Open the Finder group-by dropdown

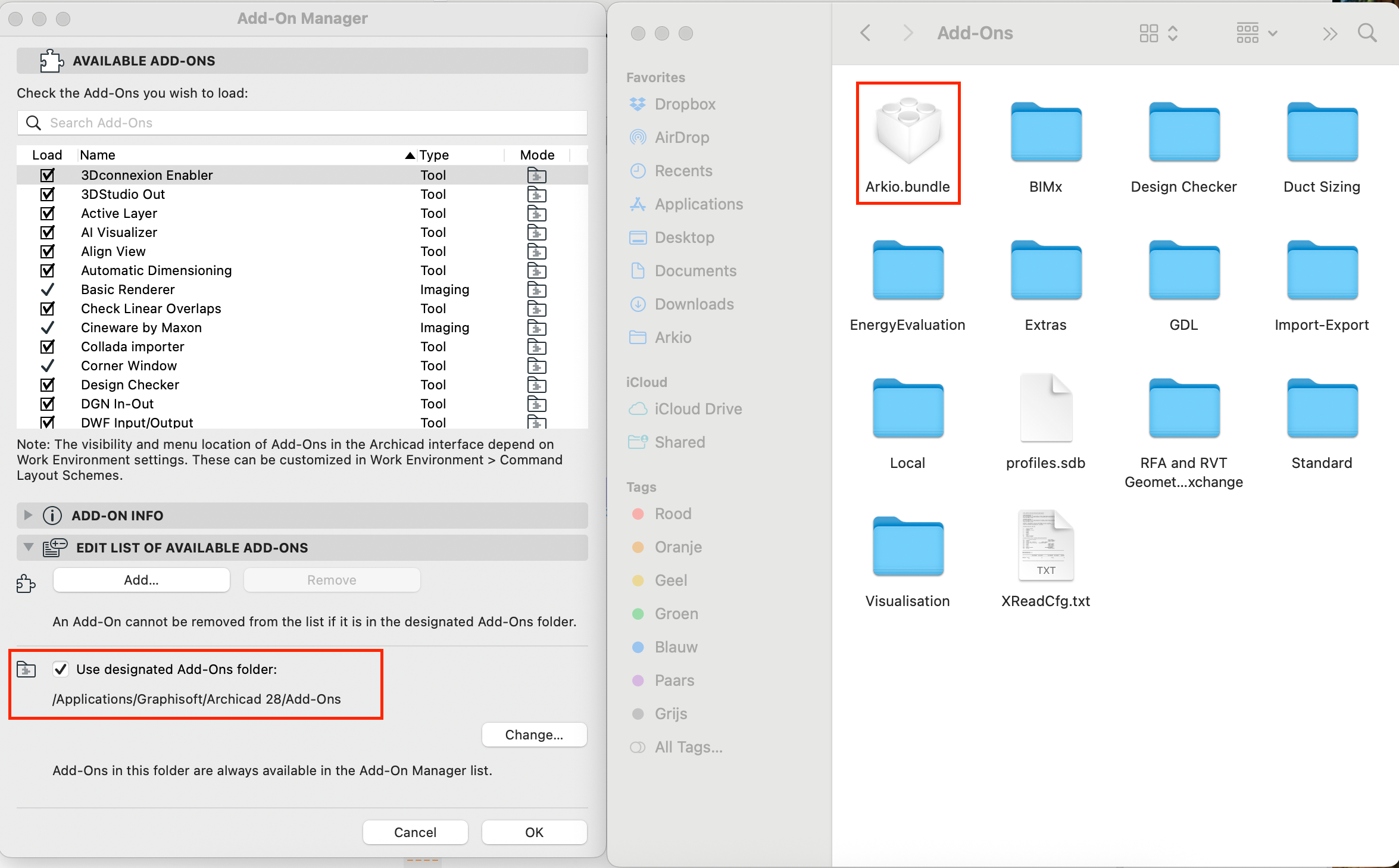coord(1256,33)
